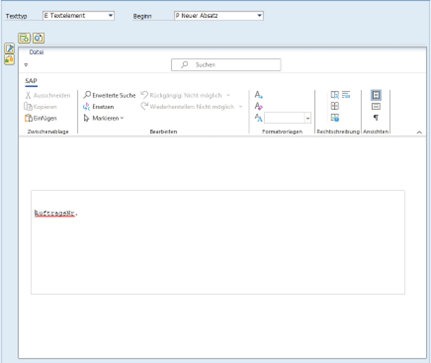Select the SAP ribbon tab
The height and width of the screenshot is (363, 431).
[x=31, y=81]
